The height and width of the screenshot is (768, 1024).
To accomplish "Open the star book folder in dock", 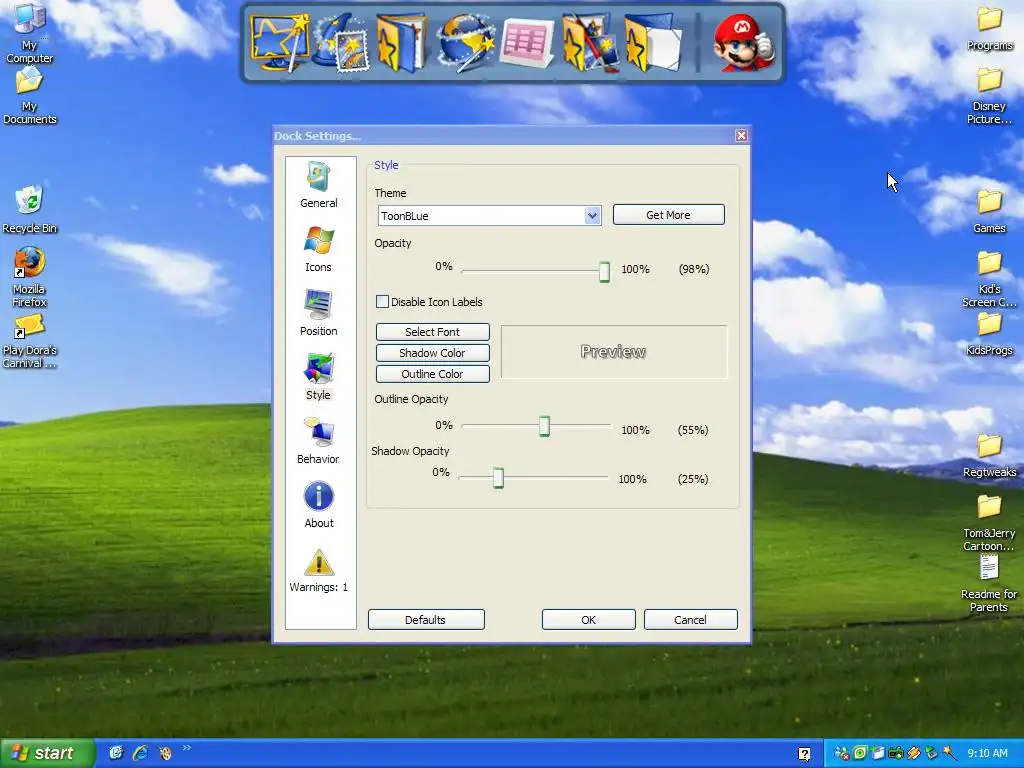I will (x=402, y=44).
